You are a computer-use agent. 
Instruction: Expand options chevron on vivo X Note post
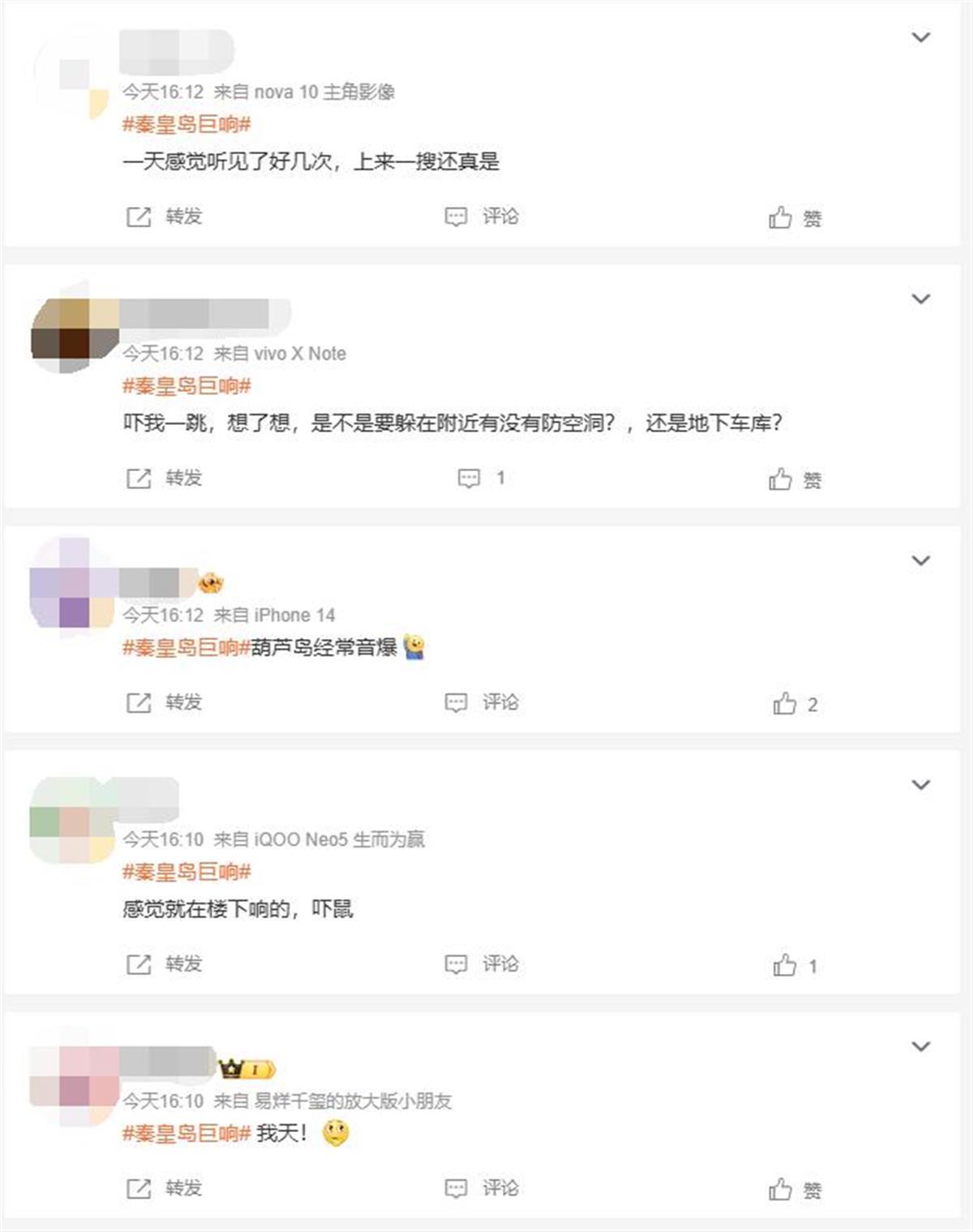(x=921, y=299)
